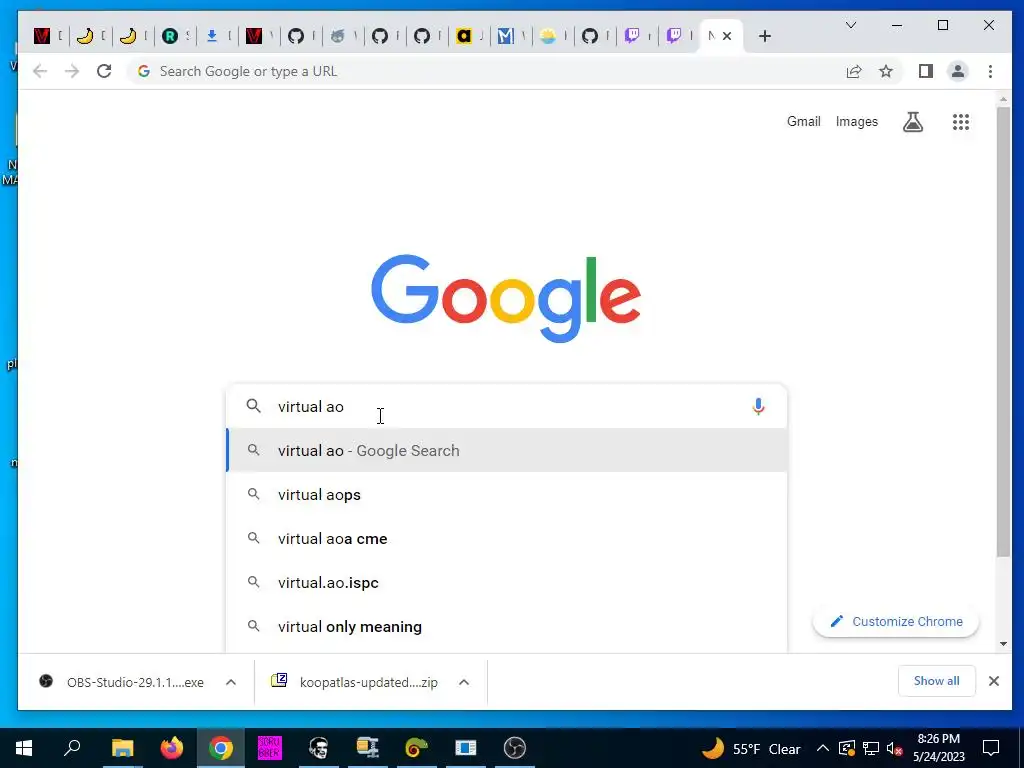Close the active New Tab tab
The width and height of the screenshot is (1024, 768).
727,36
